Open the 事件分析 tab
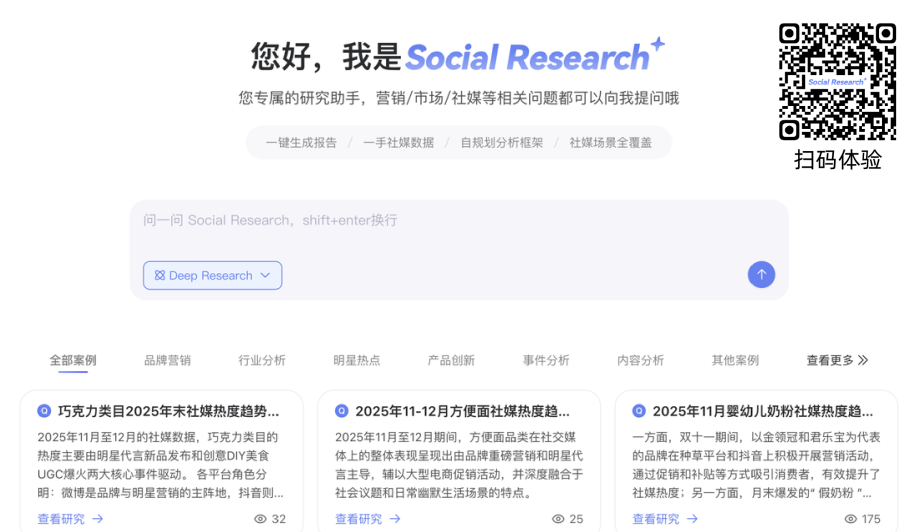Viewport: 918px width, 532px height. (x=546, y=360)
